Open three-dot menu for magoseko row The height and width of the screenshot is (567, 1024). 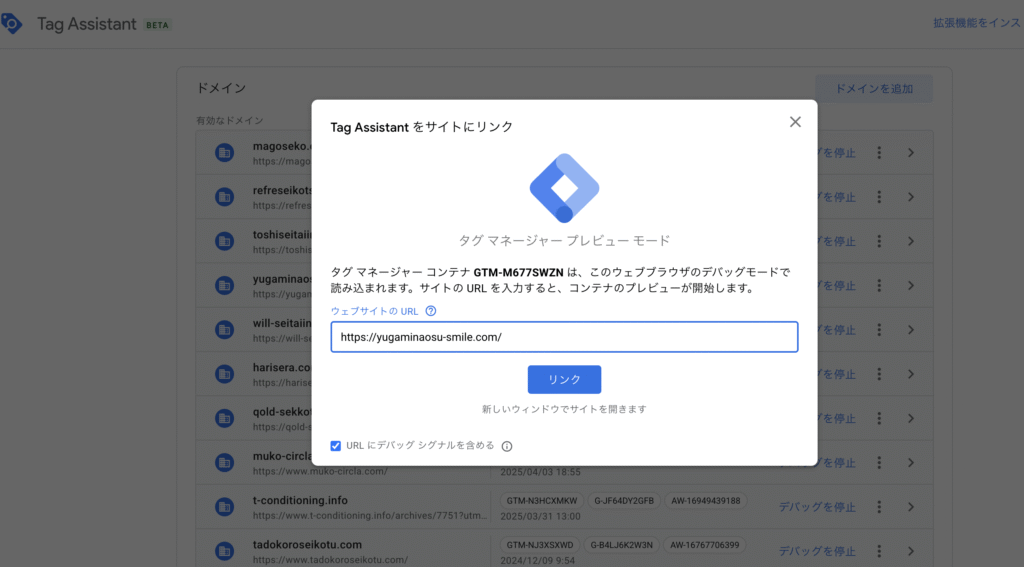pyautogui.click(x=879, y=153)
